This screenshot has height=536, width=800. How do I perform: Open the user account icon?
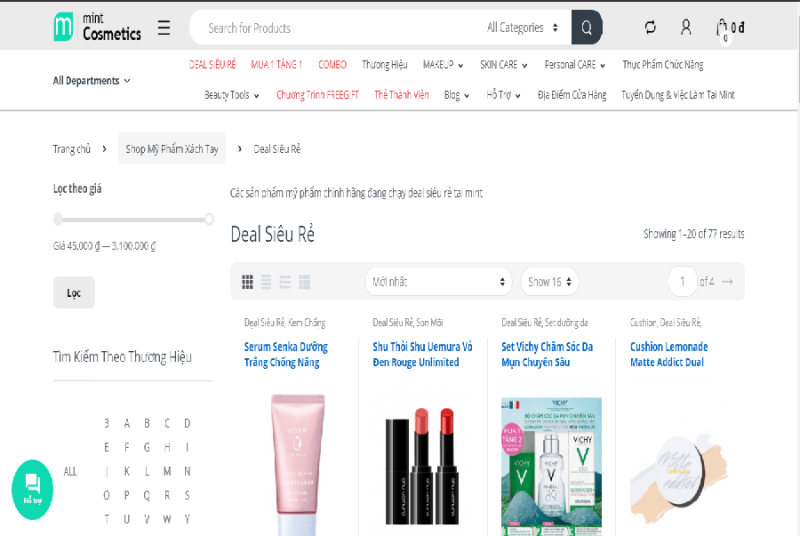[x=686, y=27]
